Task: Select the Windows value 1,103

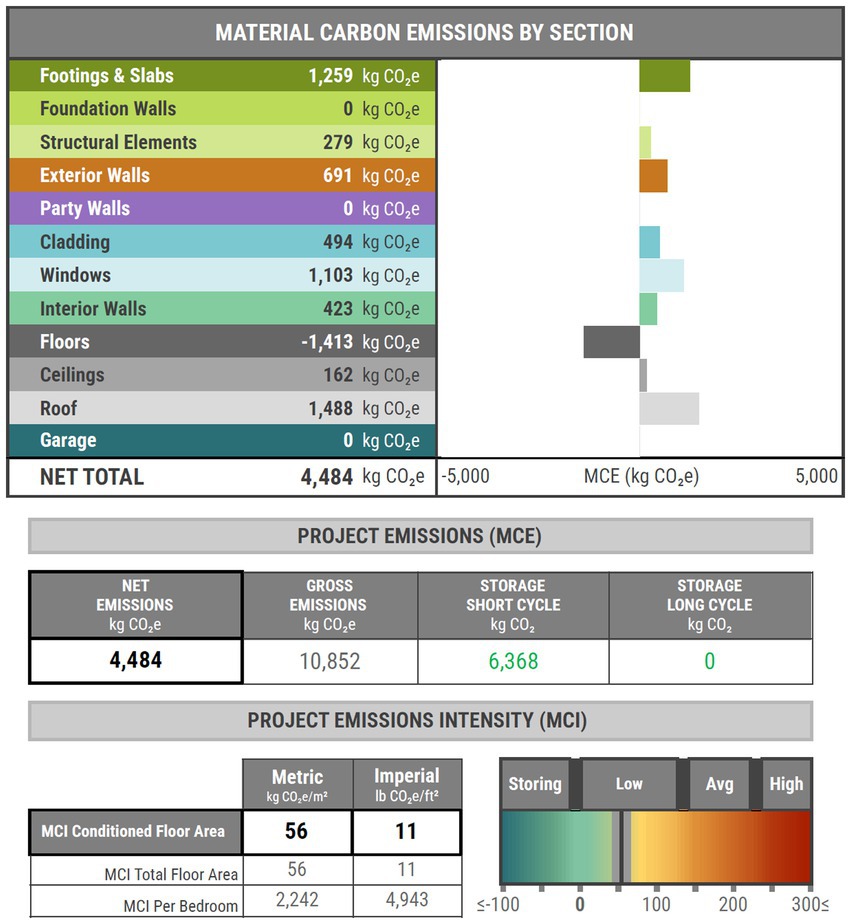Action: [x=330, y=275]
